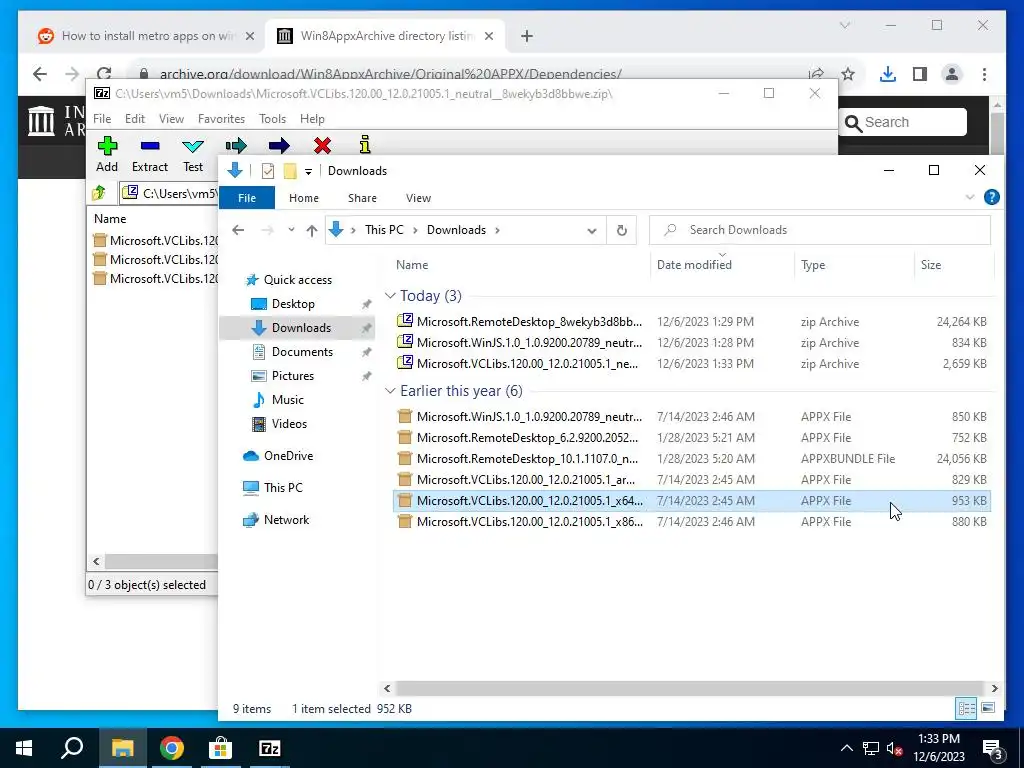Open Documents in navigation pane
This screenshot has width=1024, height=768.
302,352
